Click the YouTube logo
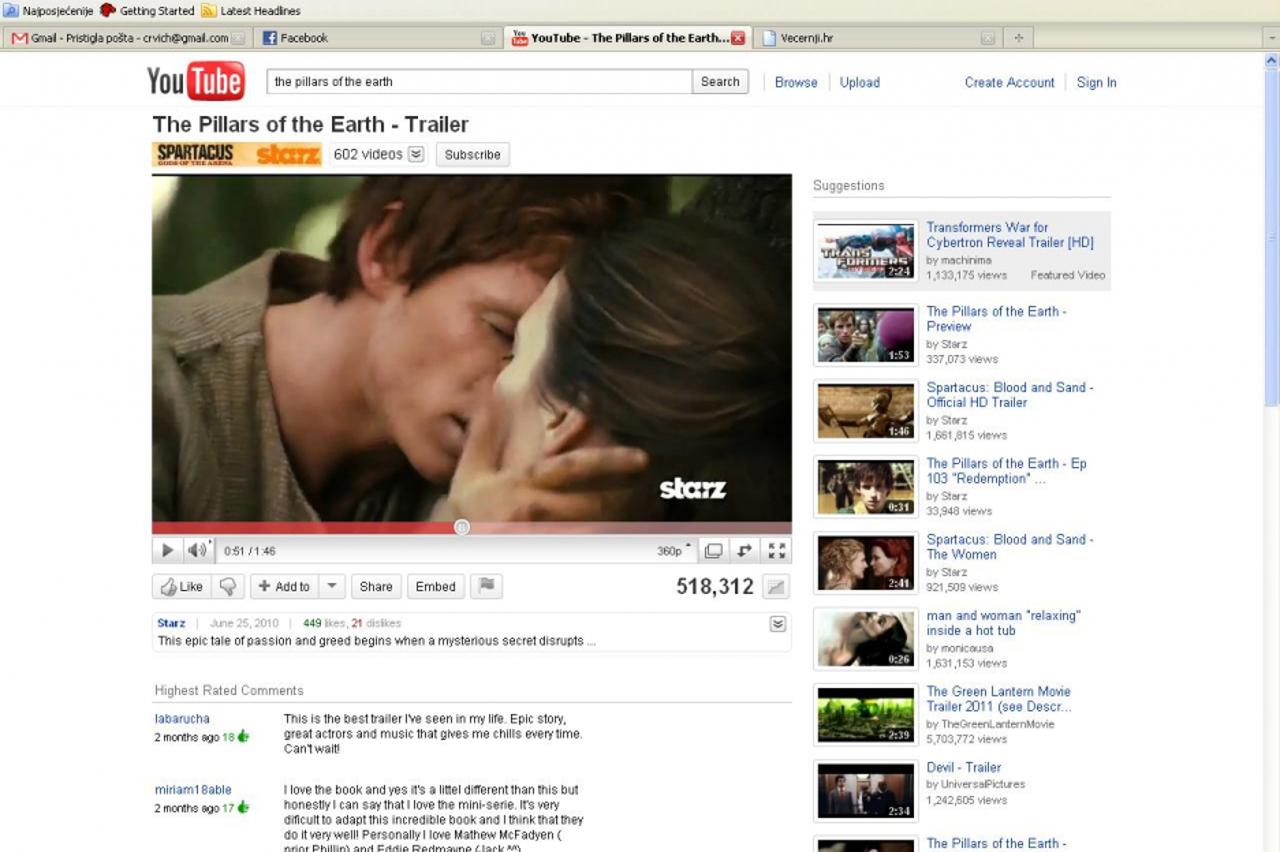Viewport: 1280px width, 852px height. click(x=196, y=81)
